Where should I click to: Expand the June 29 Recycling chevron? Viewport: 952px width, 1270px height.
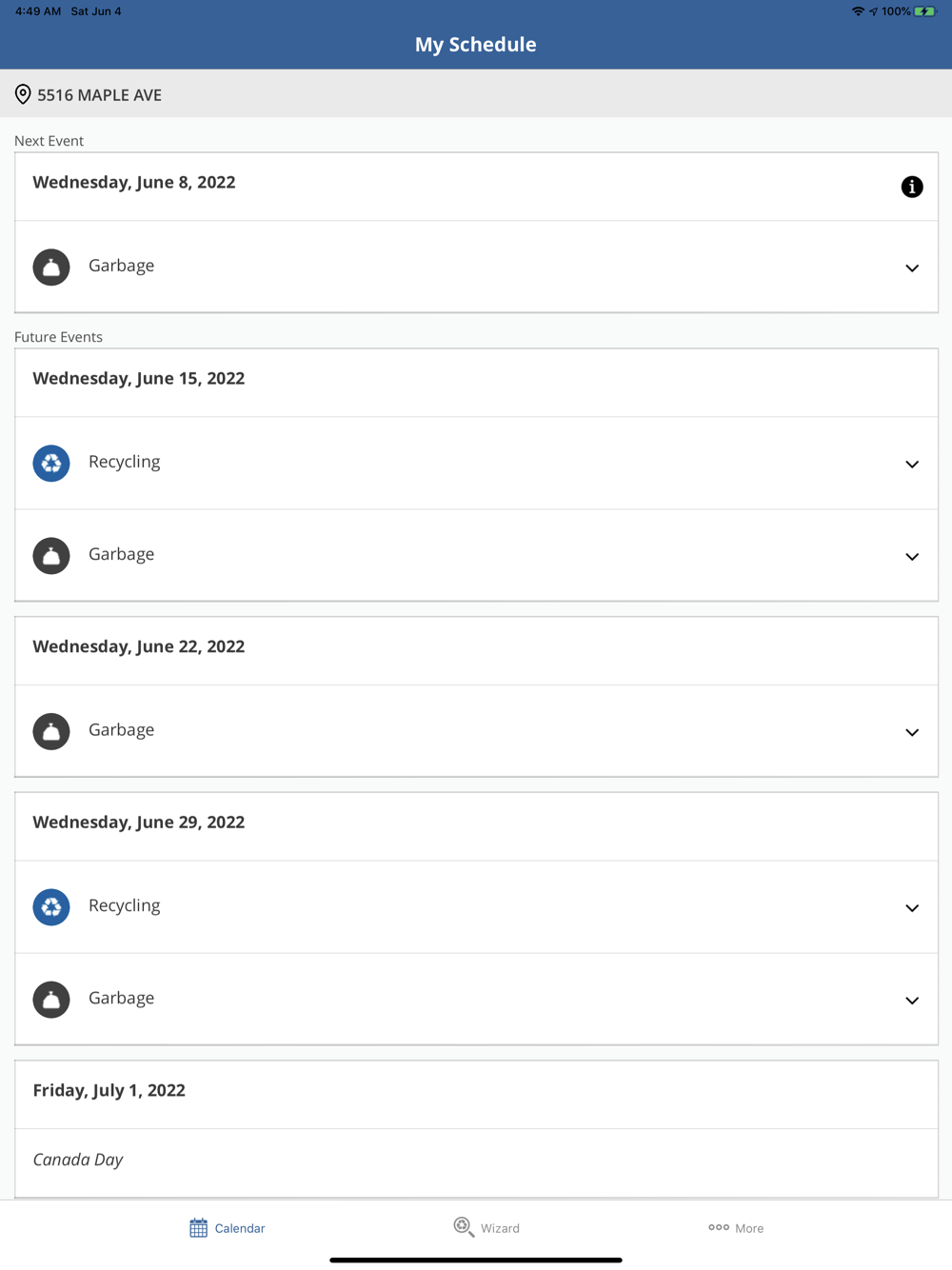911,908
